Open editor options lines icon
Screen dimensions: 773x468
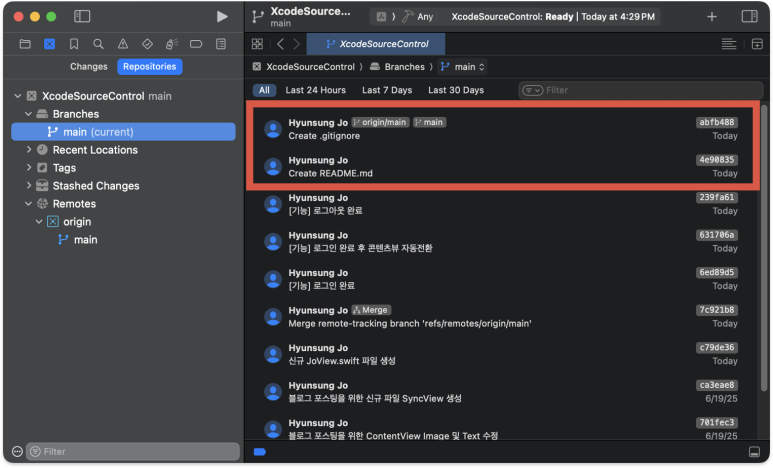729,44
